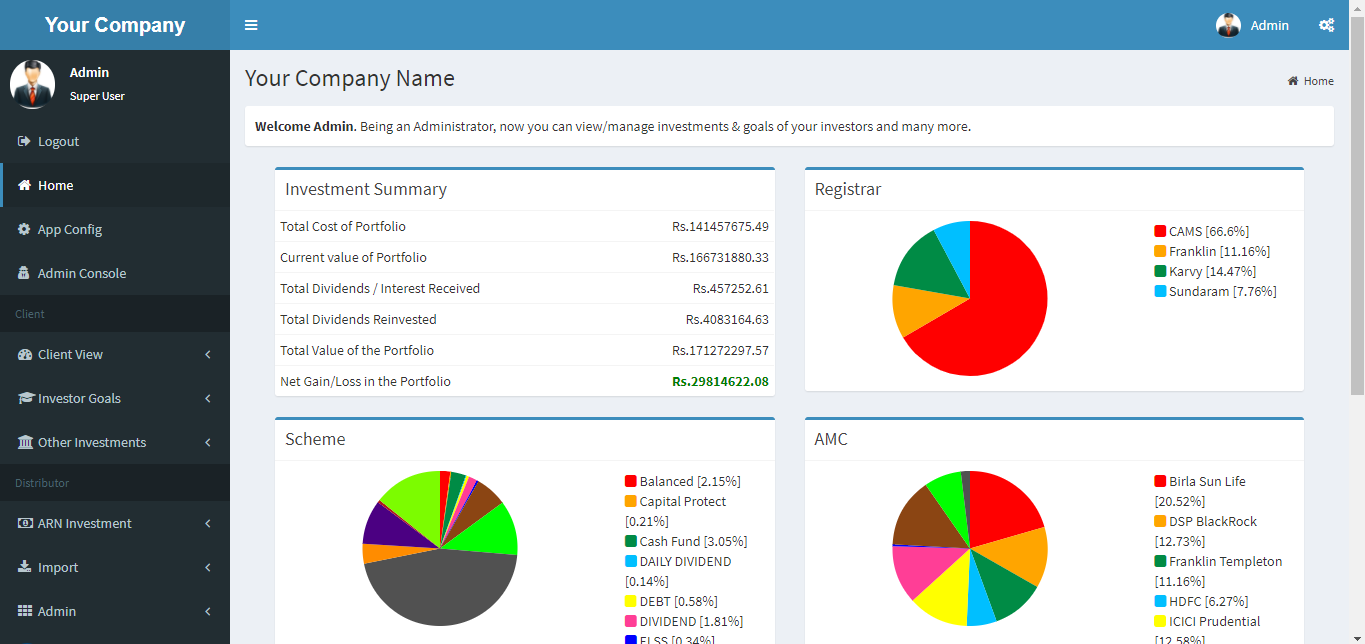Click the Admin avatar in top bar
1365x644 pixels.
coord(1228,25)
